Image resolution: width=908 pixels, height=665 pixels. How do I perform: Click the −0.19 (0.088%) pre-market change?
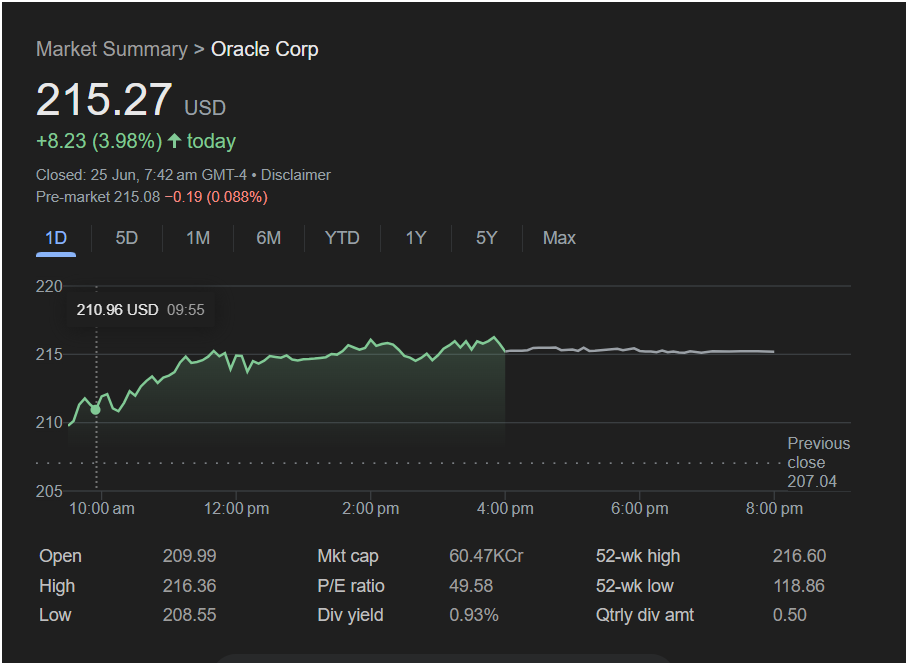click(216, 197)
